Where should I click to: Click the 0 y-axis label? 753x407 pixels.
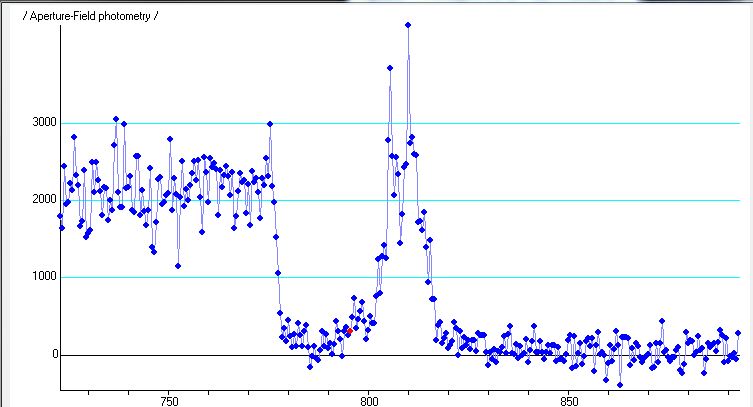(x=52, y=354)
